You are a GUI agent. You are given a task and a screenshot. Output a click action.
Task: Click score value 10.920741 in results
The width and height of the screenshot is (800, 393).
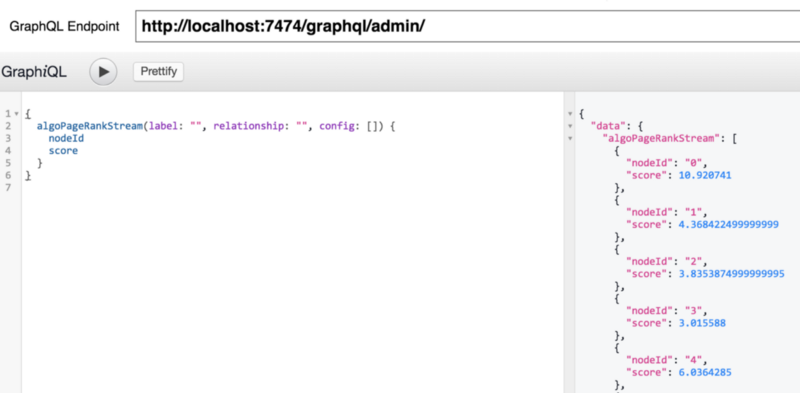705,175
